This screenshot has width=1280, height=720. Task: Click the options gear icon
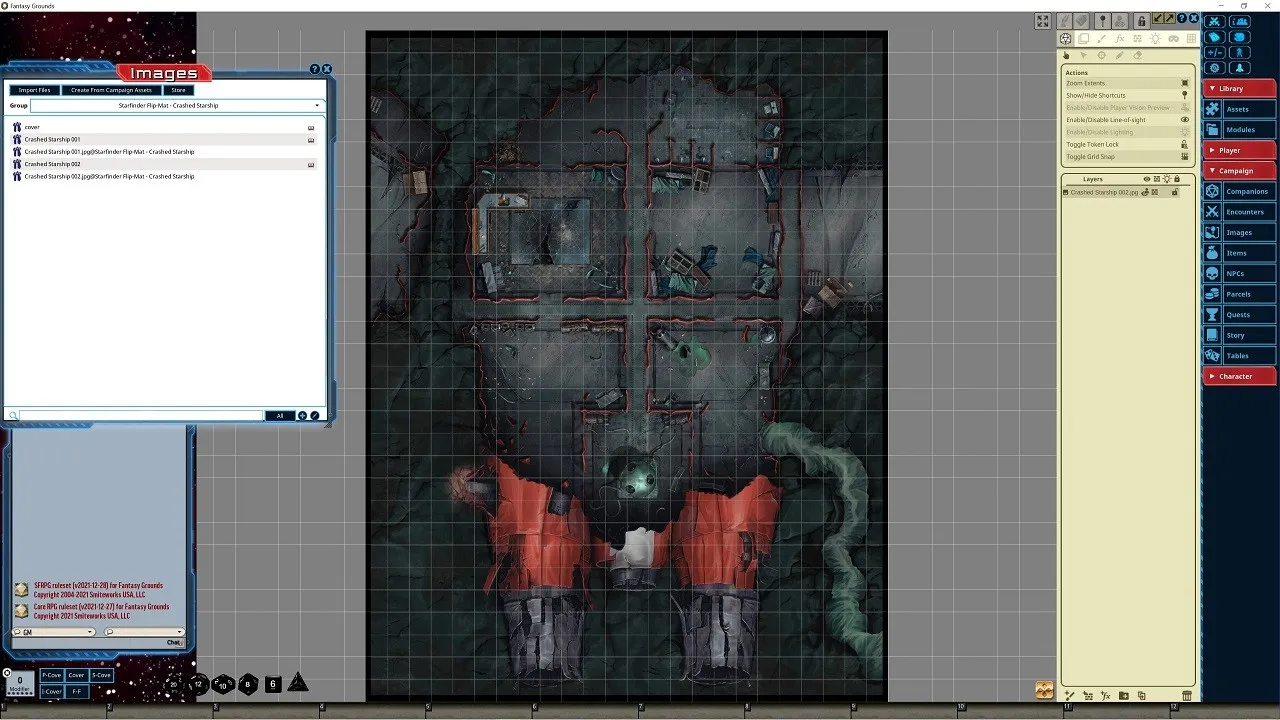1214,68
